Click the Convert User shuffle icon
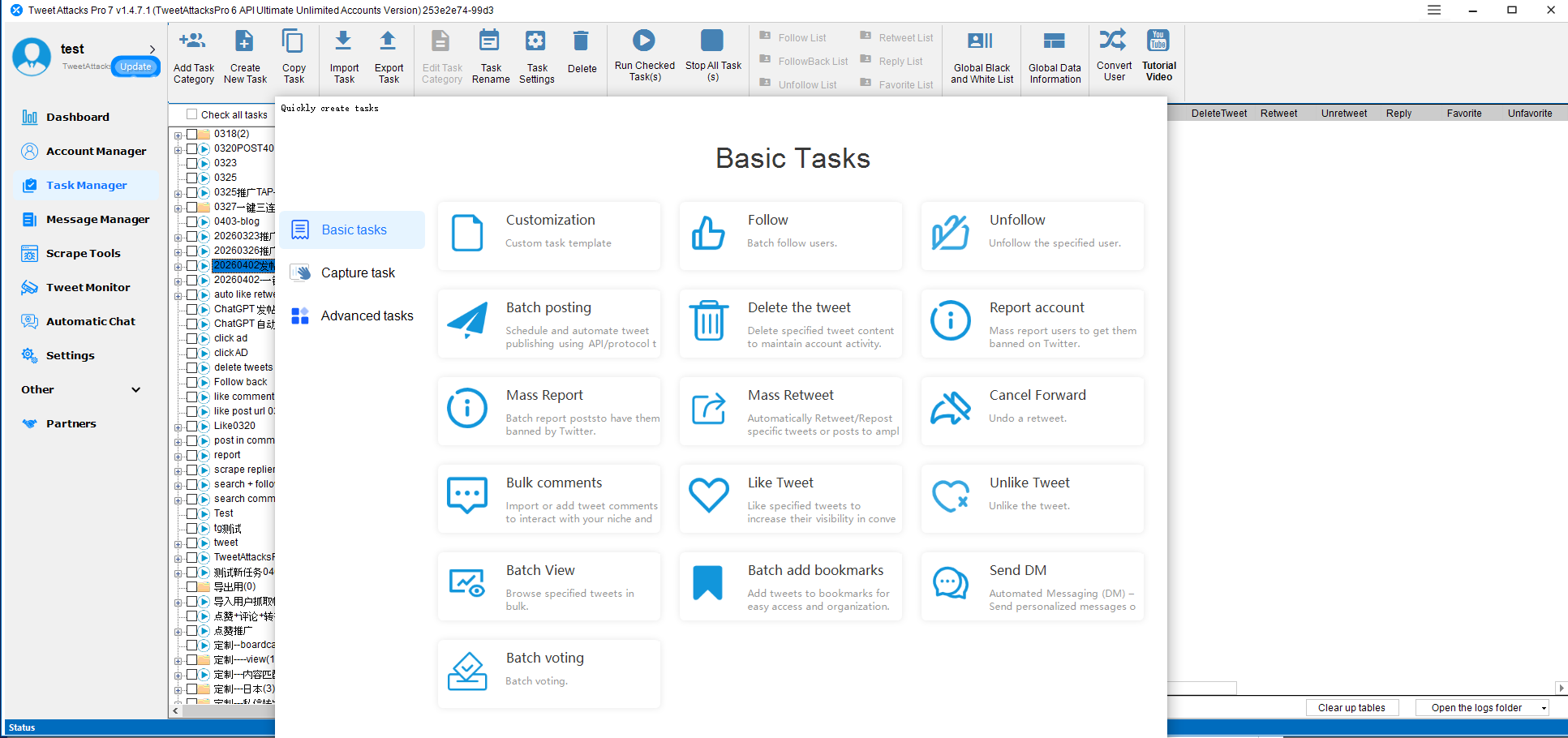 click(x=1113, y=40)
